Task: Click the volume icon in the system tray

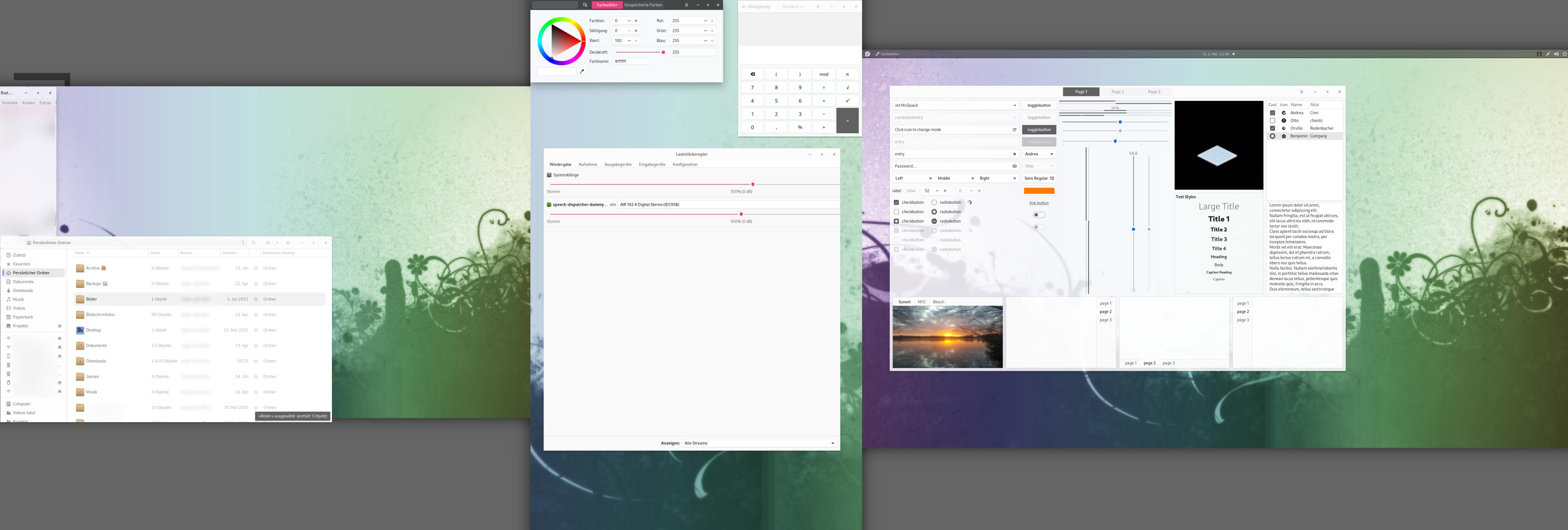Action: [1557, 54]
